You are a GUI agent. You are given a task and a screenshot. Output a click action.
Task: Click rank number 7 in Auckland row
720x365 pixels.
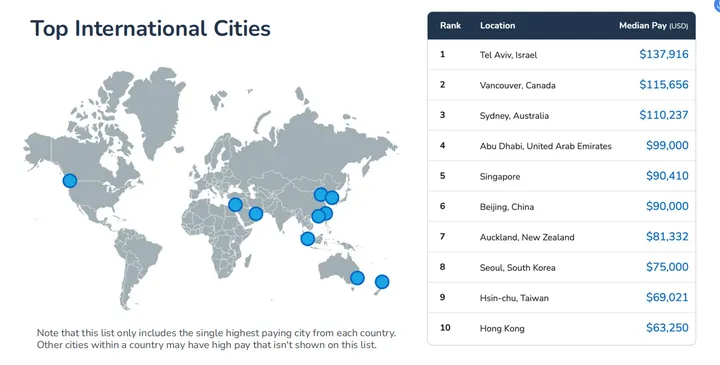click(442, 236)
